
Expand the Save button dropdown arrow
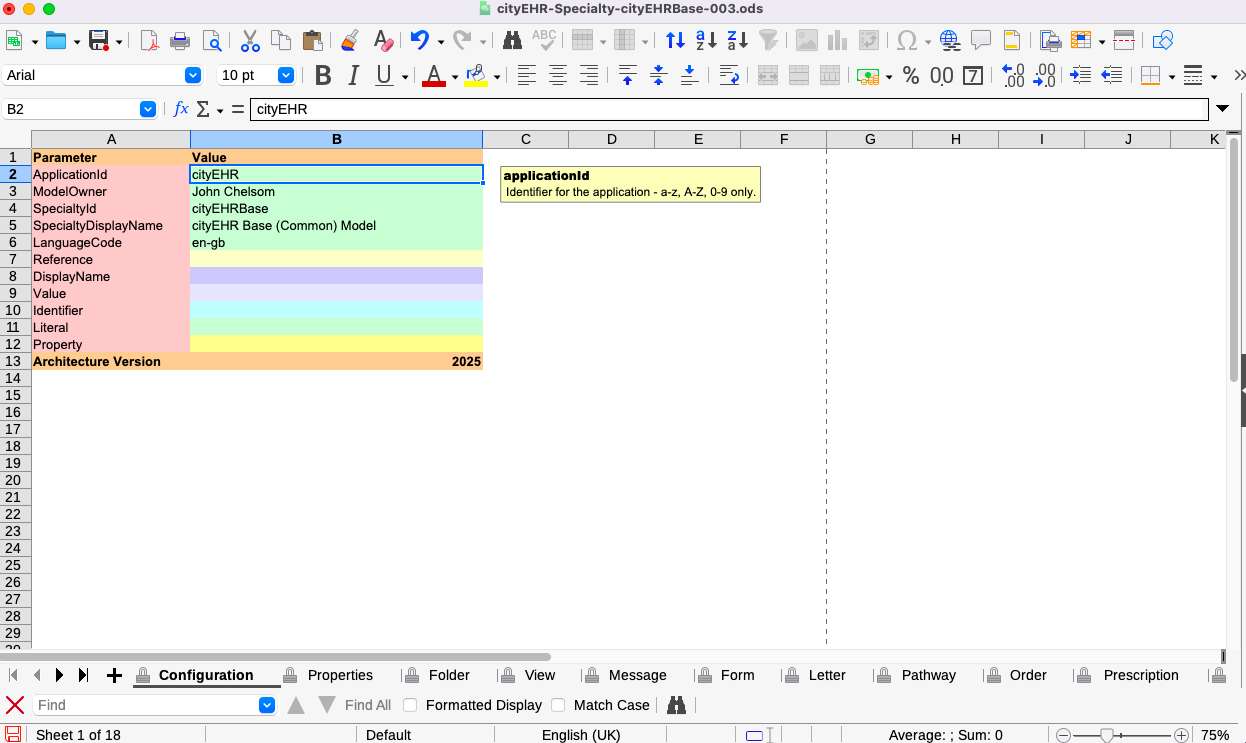[119, 41]
